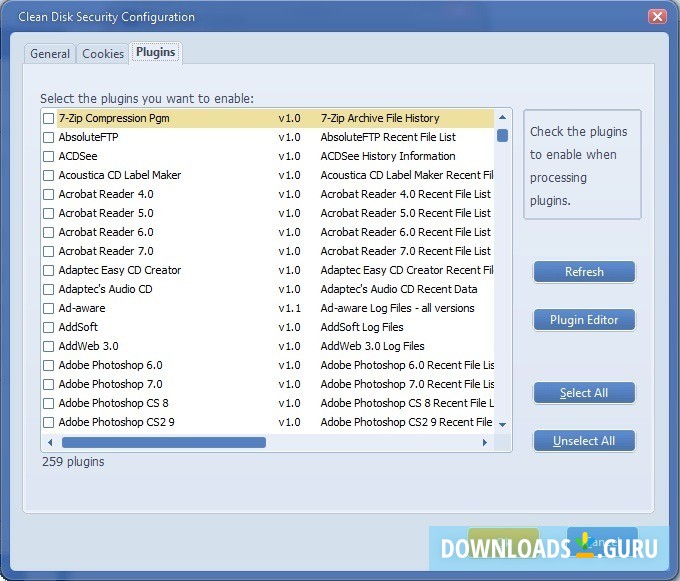Select the 'Adobe Photoshop CS 8' plugin name
Image resolution: width=680 pixels, height=581 pixels.
pyautogui.click(x=113, y=403)
